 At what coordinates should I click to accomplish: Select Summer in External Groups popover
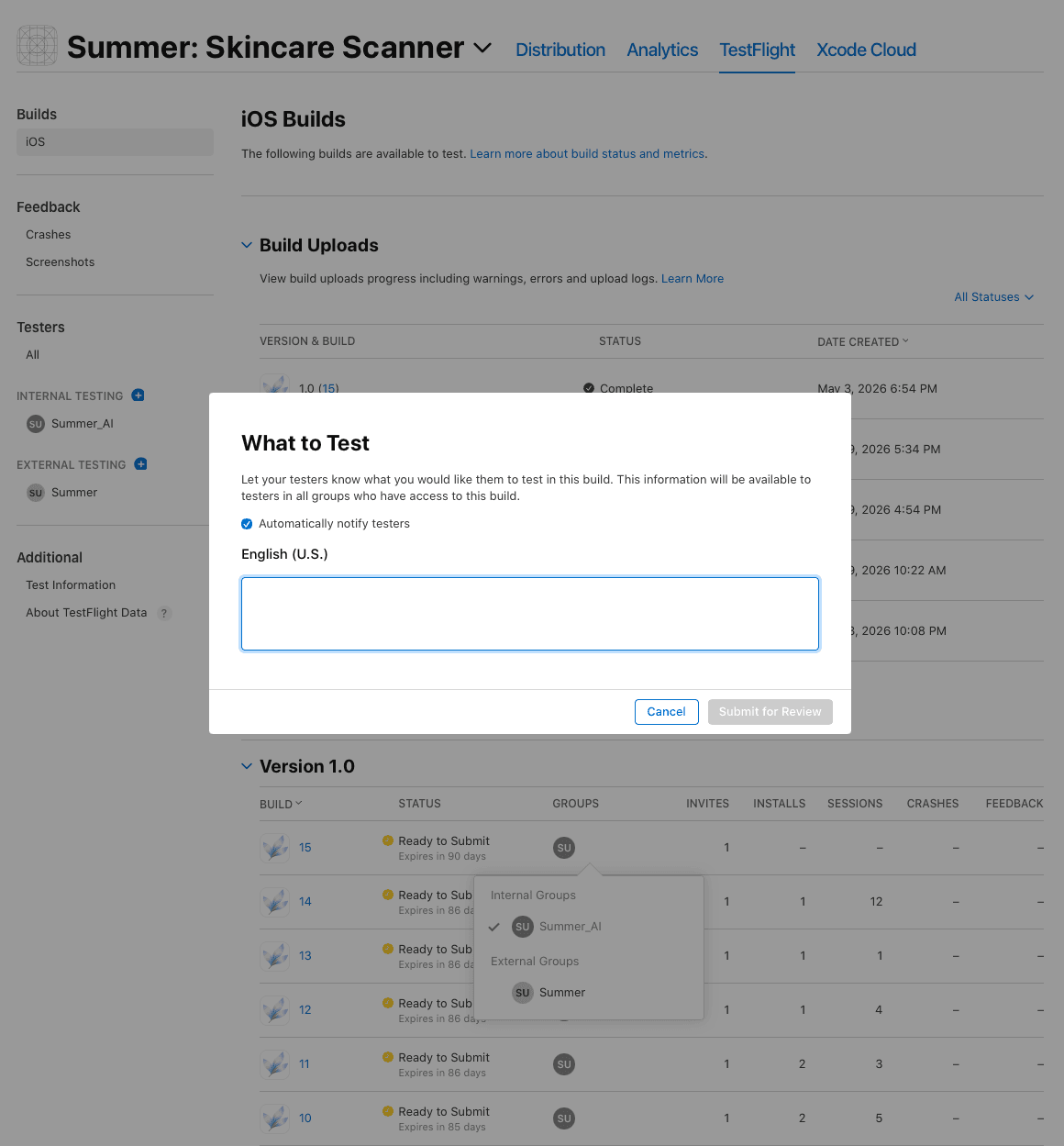(589, 993)
